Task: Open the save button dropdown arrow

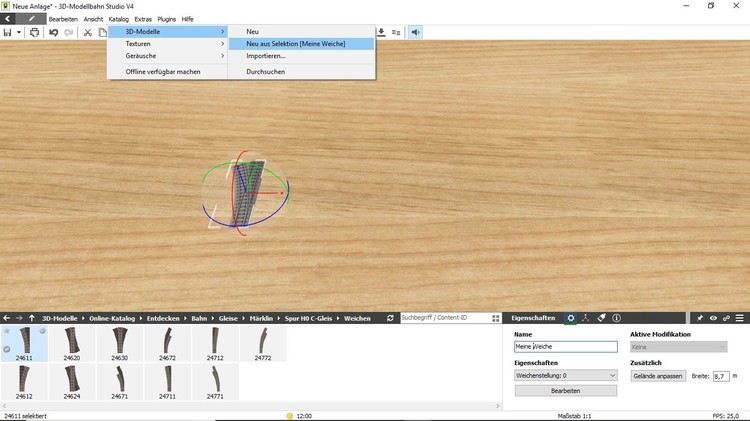Action: coord(20,32)
